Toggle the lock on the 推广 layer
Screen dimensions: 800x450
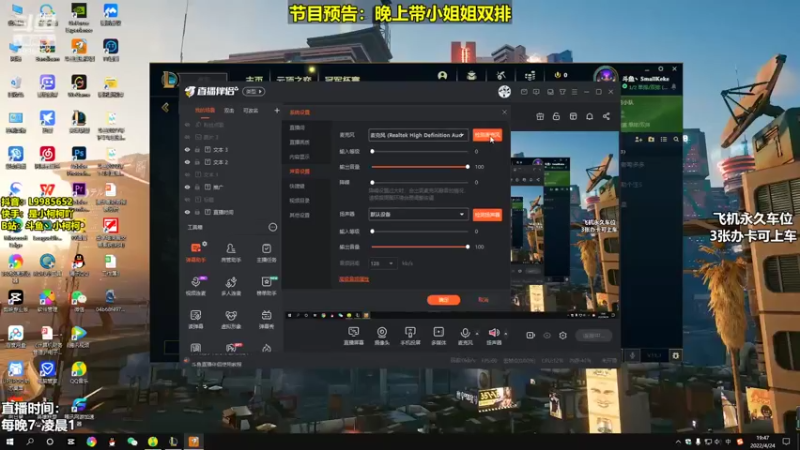click(x=197, y=187)
